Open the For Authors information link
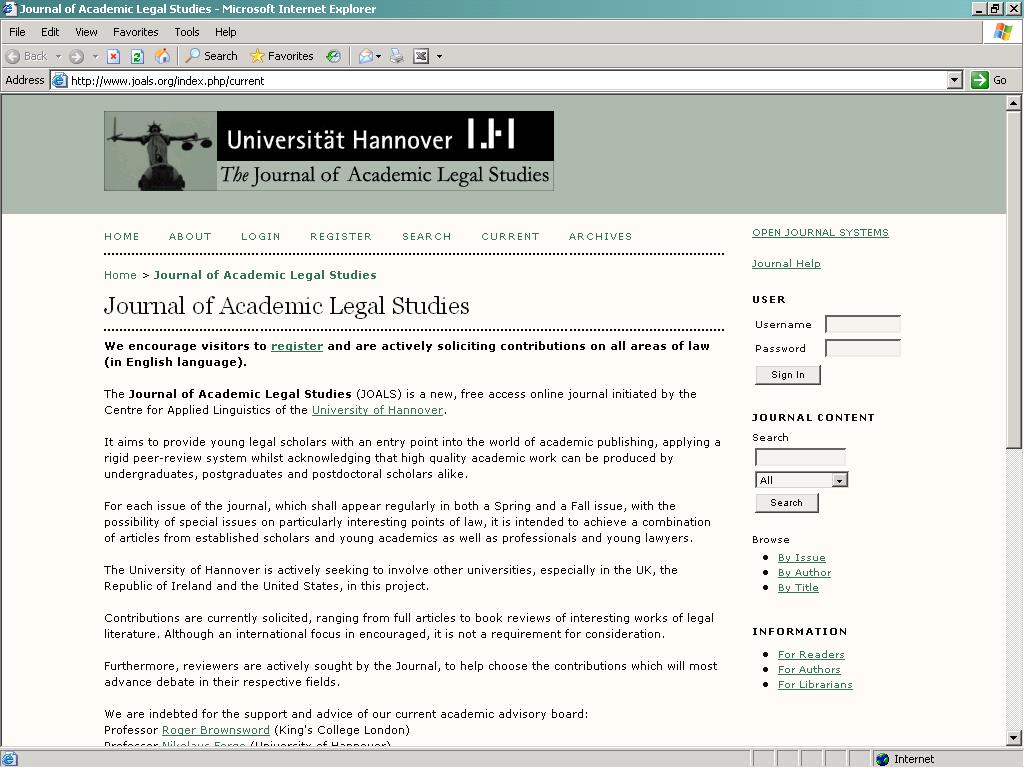The image size is (1024, 768). pyautogui.click(x=809, y=669)
